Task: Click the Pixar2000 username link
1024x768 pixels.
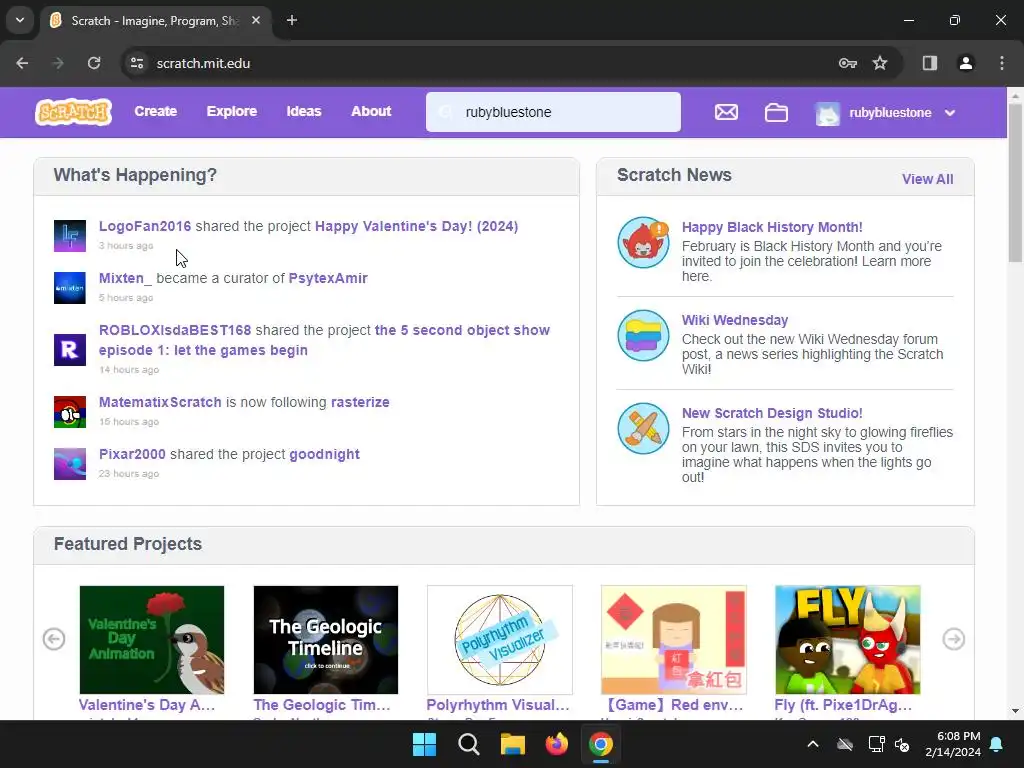Action: point(132,455)
